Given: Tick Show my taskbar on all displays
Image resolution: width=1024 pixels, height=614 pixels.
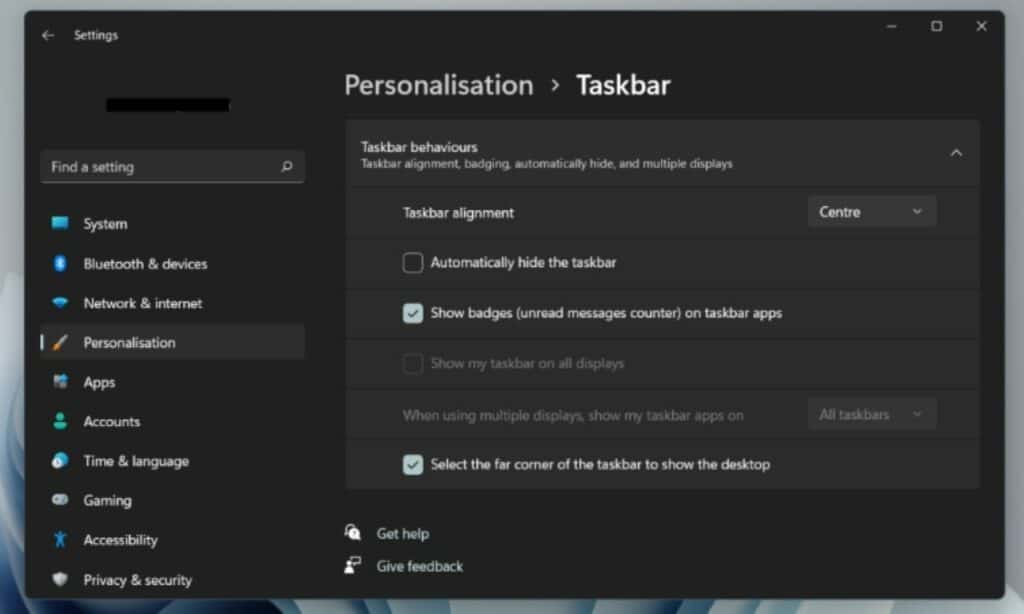Looking at the screenshot, I should coord(413,363).
